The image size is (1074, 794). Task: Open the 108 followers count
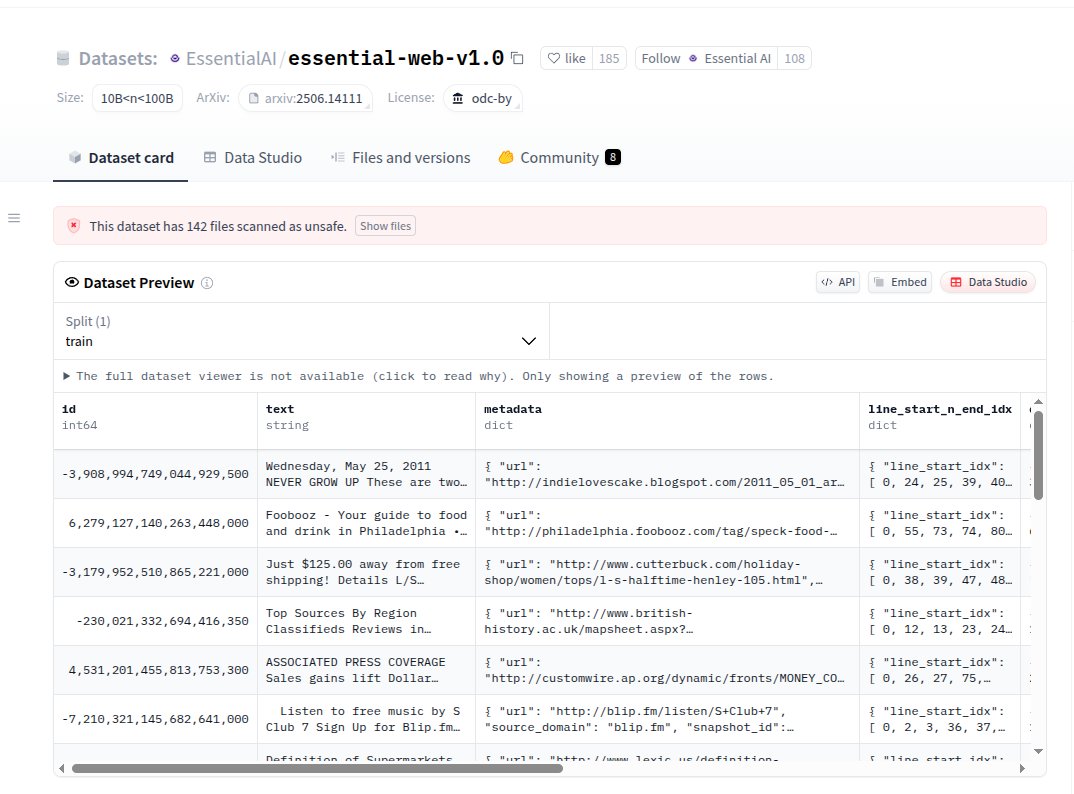coord(795,58)
